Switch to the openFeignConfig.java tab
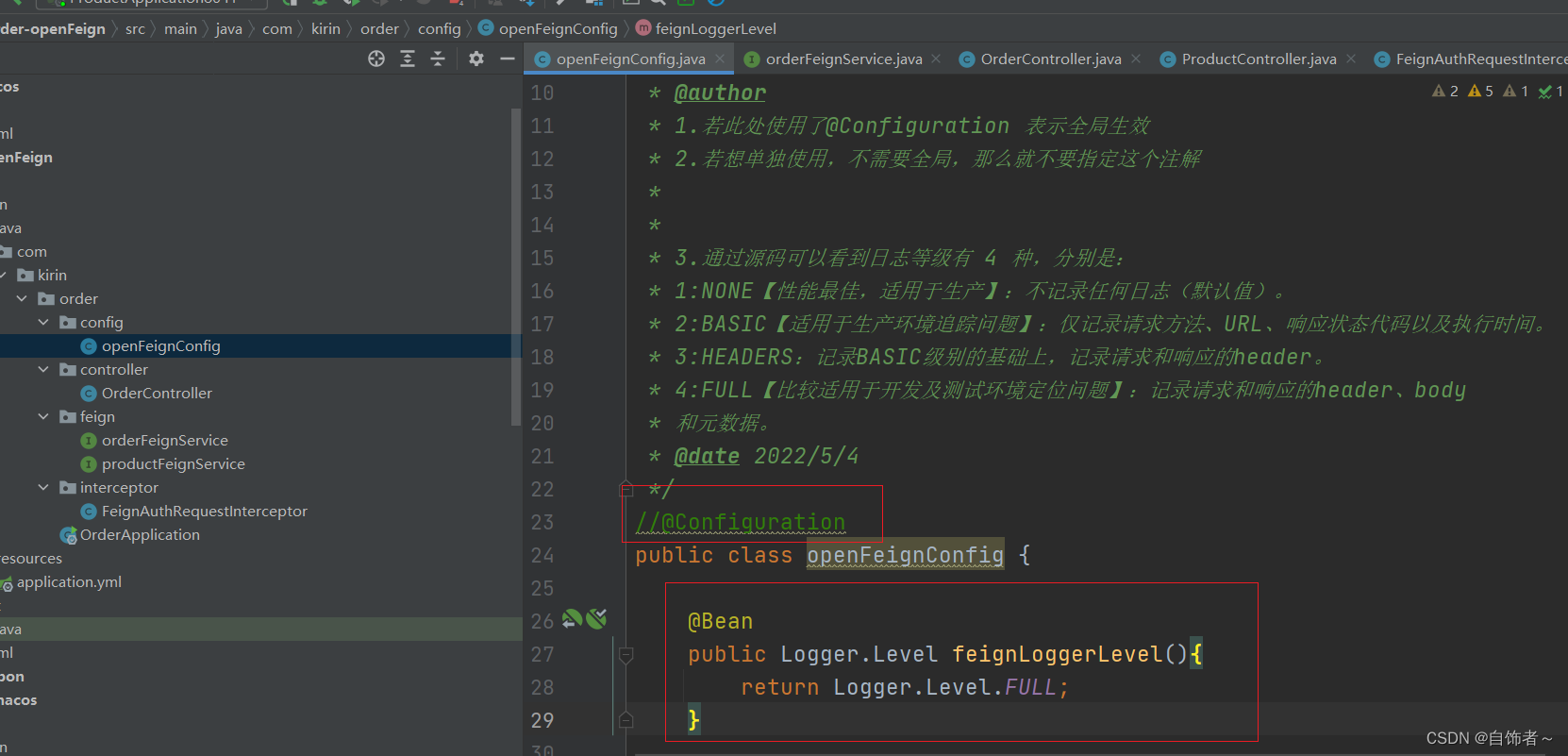The width and height of the screenshot is (1568, 756). (x=630, y=59)
